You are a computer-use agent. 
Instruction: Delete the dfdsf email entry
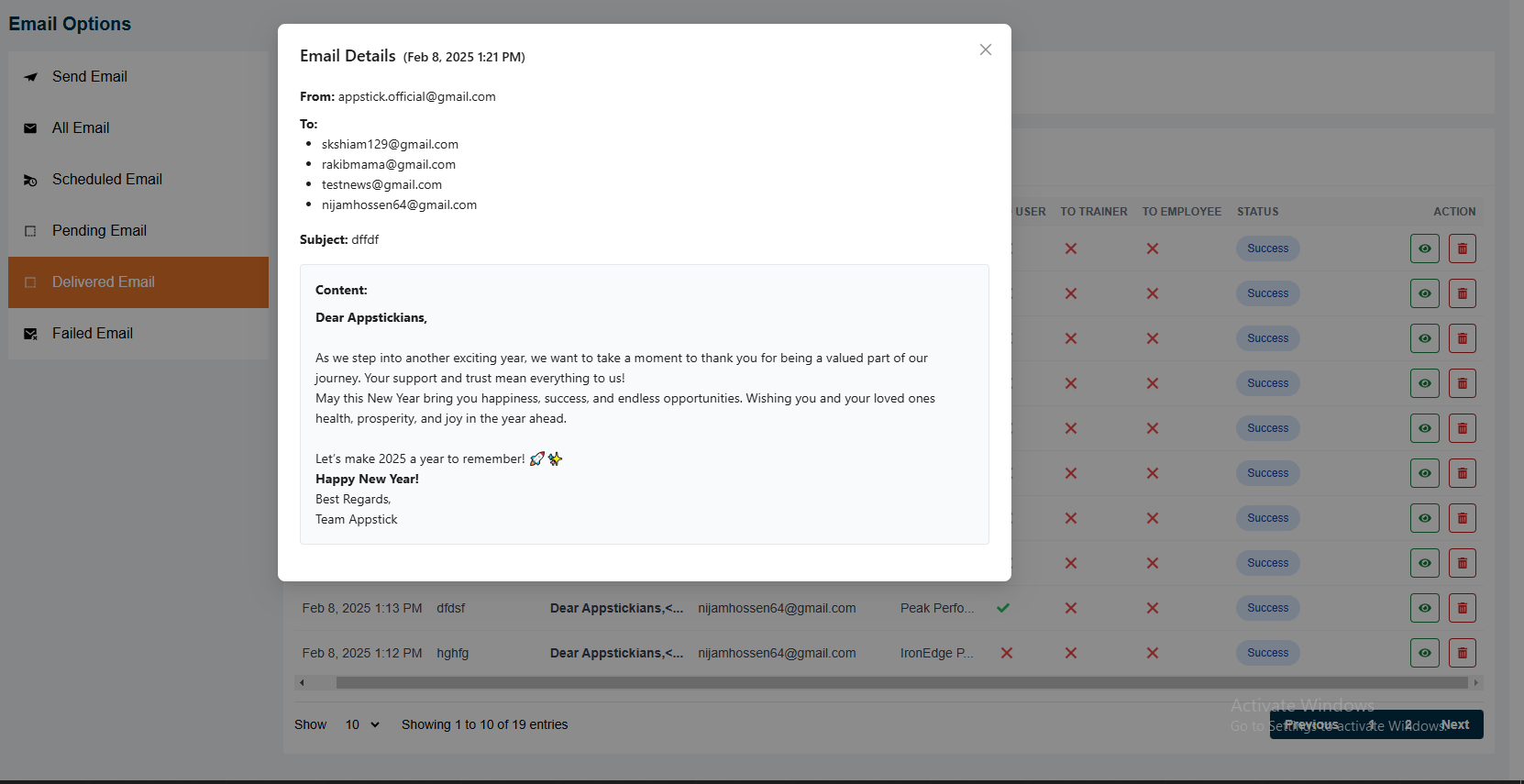point(1462,608)
